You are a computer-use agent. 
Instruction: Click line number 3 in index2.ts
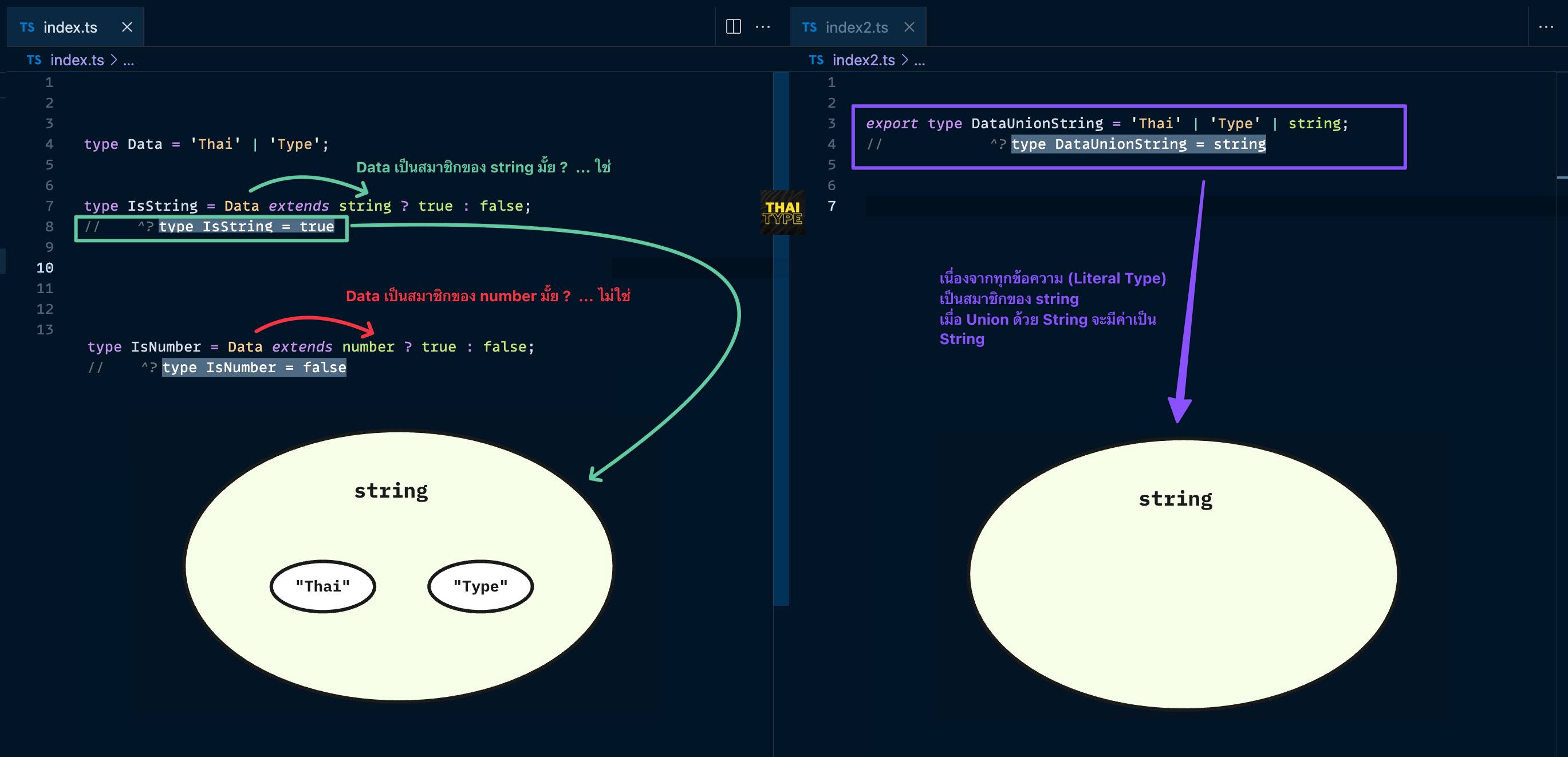(832, 124)
